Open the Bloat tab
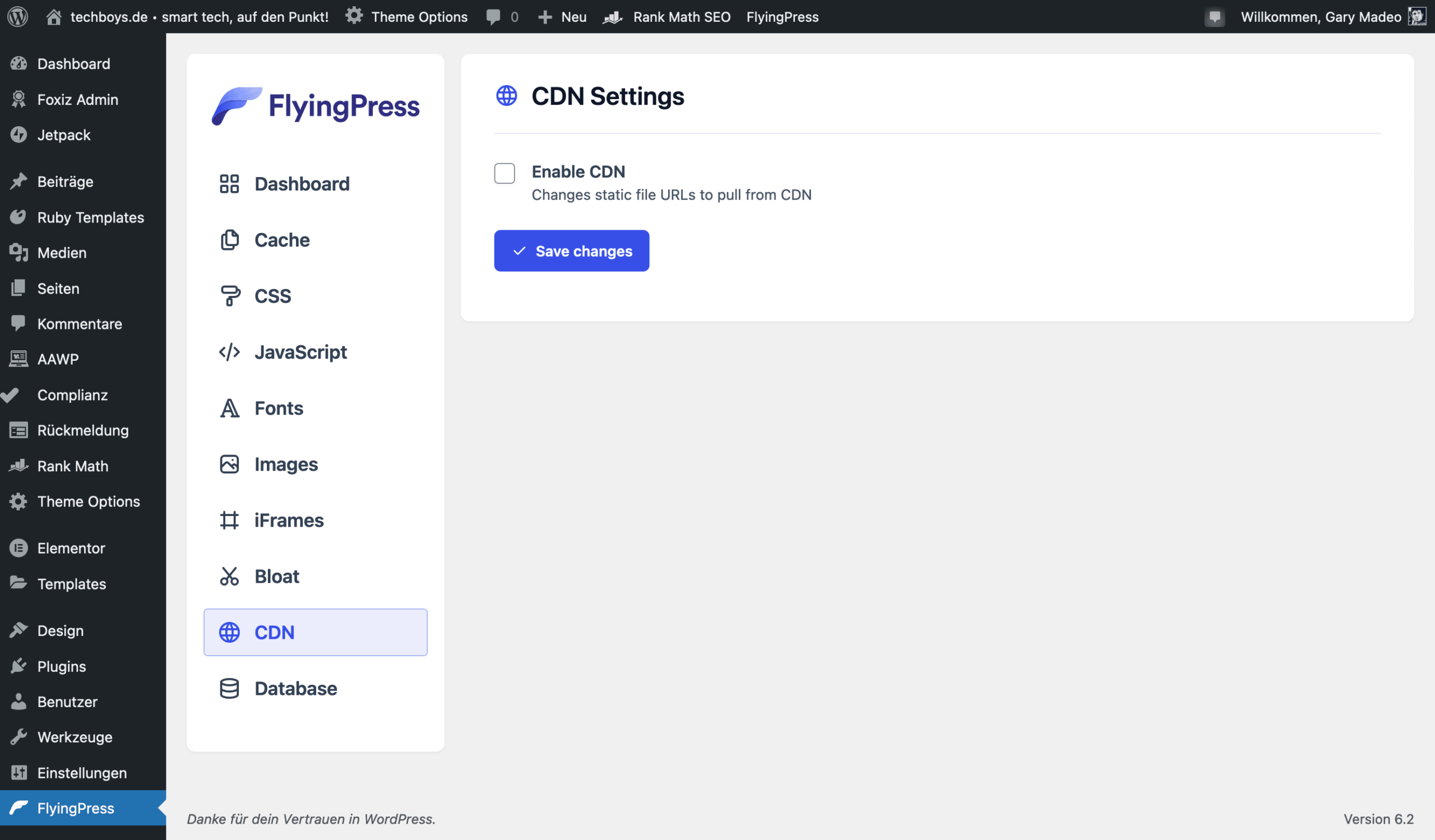 [x=315, y=577]
